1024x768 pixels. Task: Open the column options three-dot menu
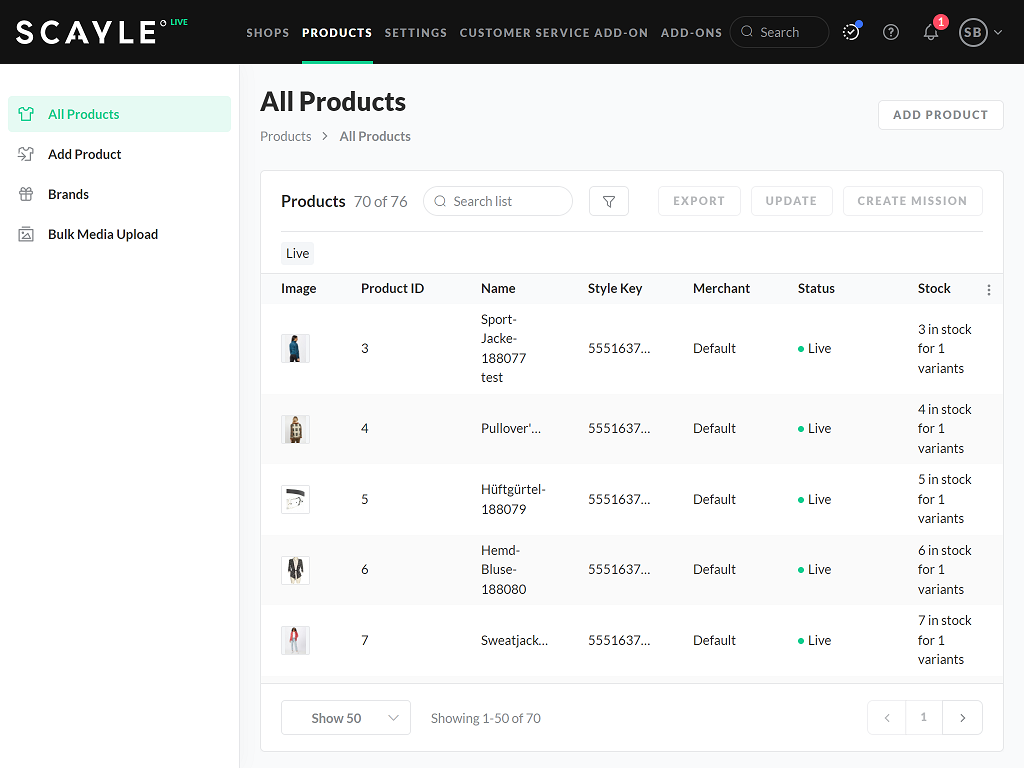click(x=989, y=289)
